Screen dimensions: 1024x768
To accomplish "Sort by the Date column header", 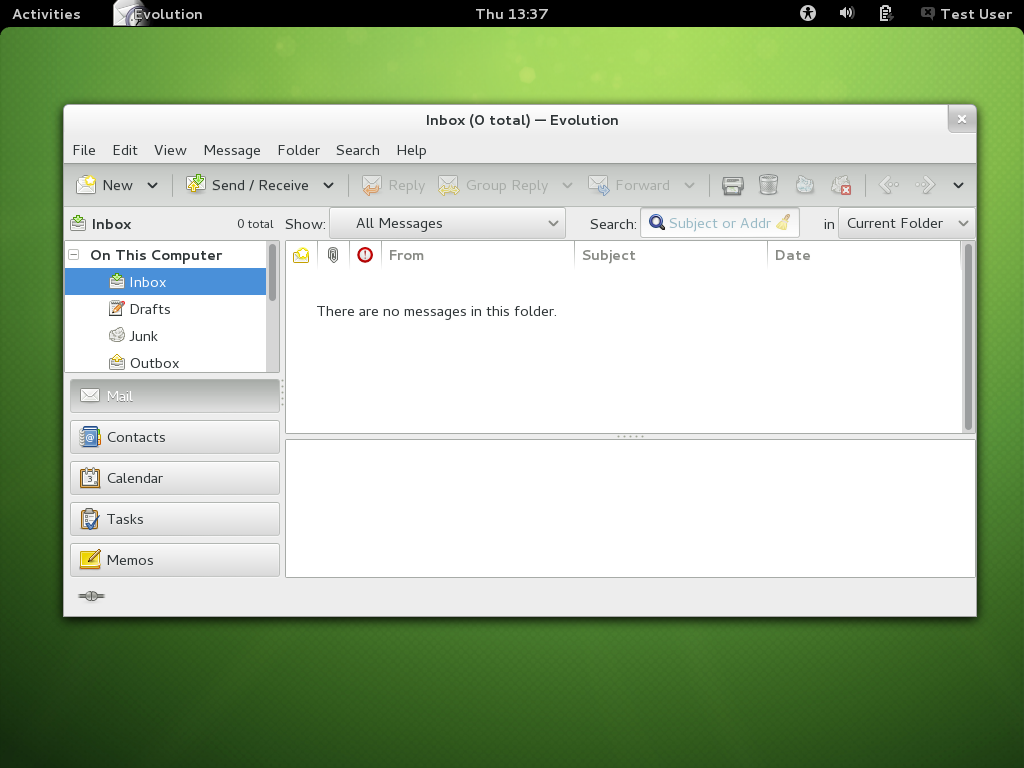I will pos(864,255).
